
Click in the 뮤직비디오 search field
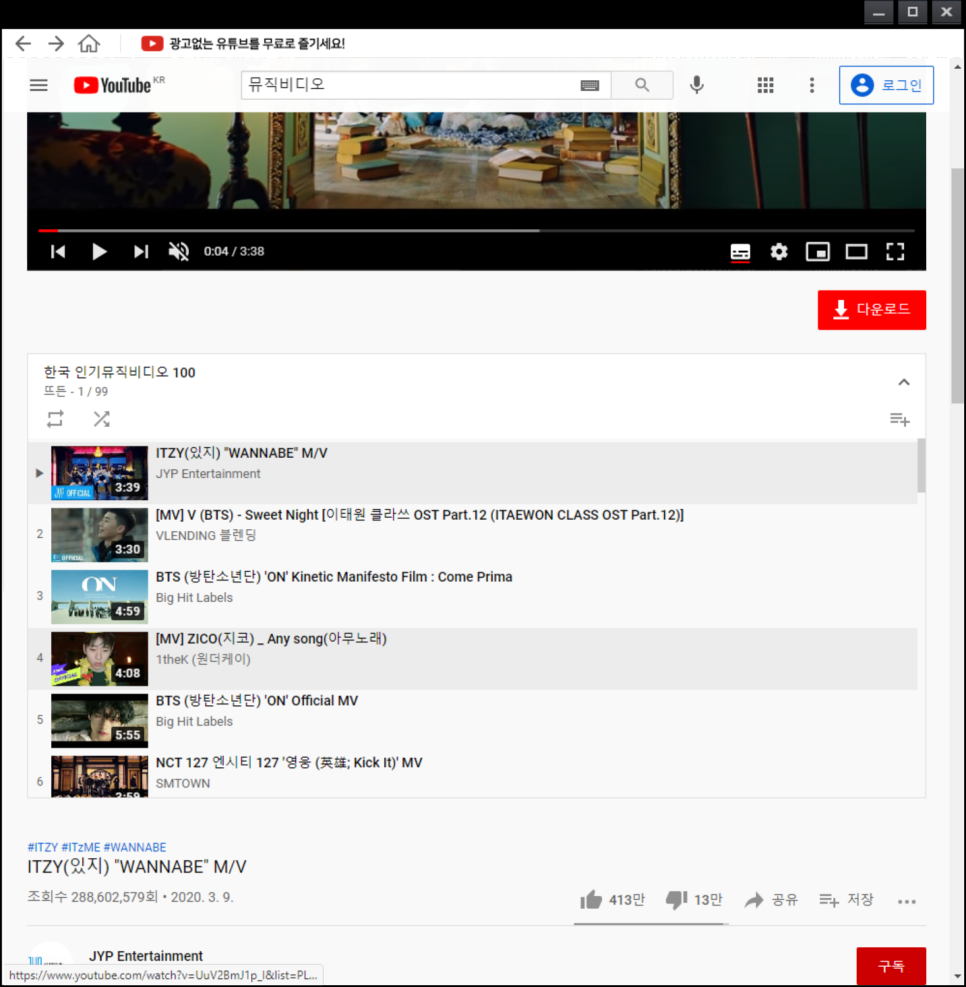point(409,85)
